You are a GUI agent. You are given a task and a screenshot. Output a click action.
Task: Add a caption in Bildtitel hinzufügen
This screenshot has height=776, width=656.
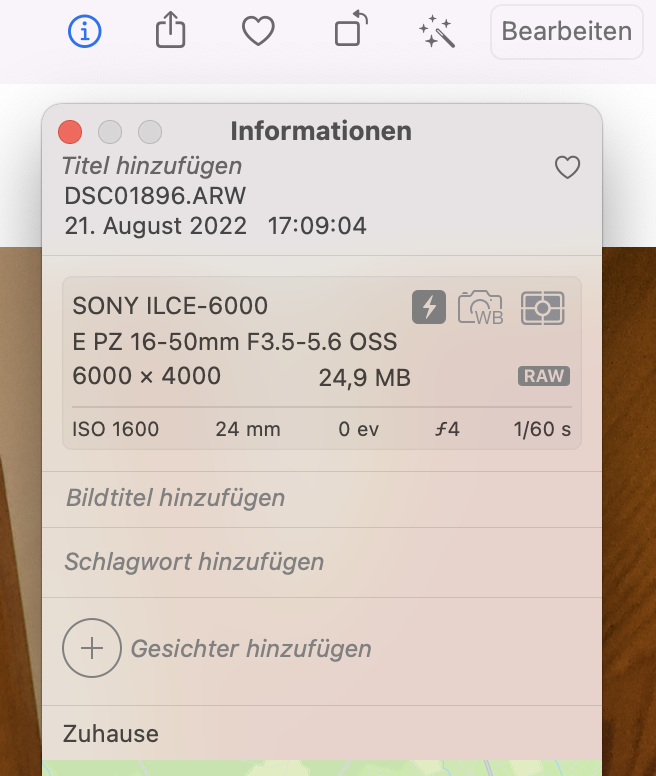click(x=175, y=497)
